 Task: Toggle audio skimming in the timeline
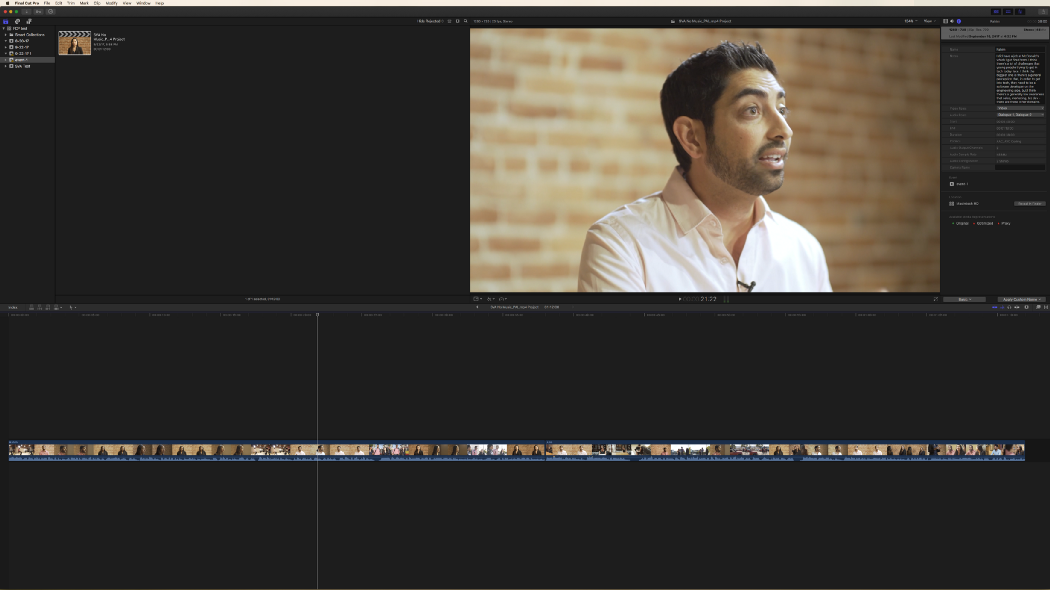pyautogui.click(x=1002, y=307)
